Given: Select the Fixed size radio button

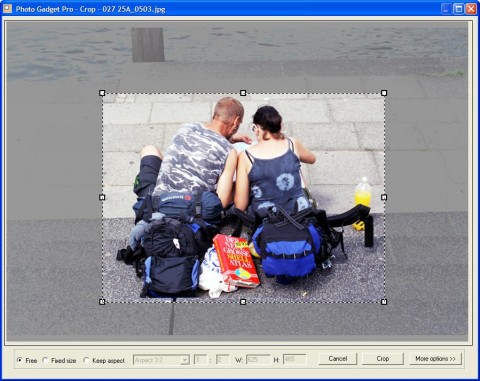Looking at the screenshot, I should pos(45,360).
